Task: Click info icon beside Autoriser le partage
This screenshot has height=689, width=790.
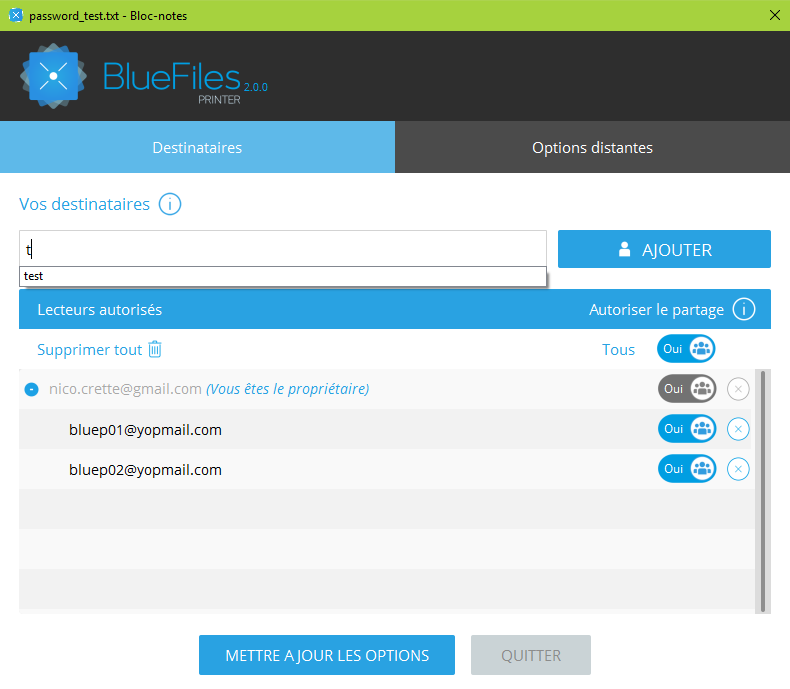Action: [x=744, y=309]
